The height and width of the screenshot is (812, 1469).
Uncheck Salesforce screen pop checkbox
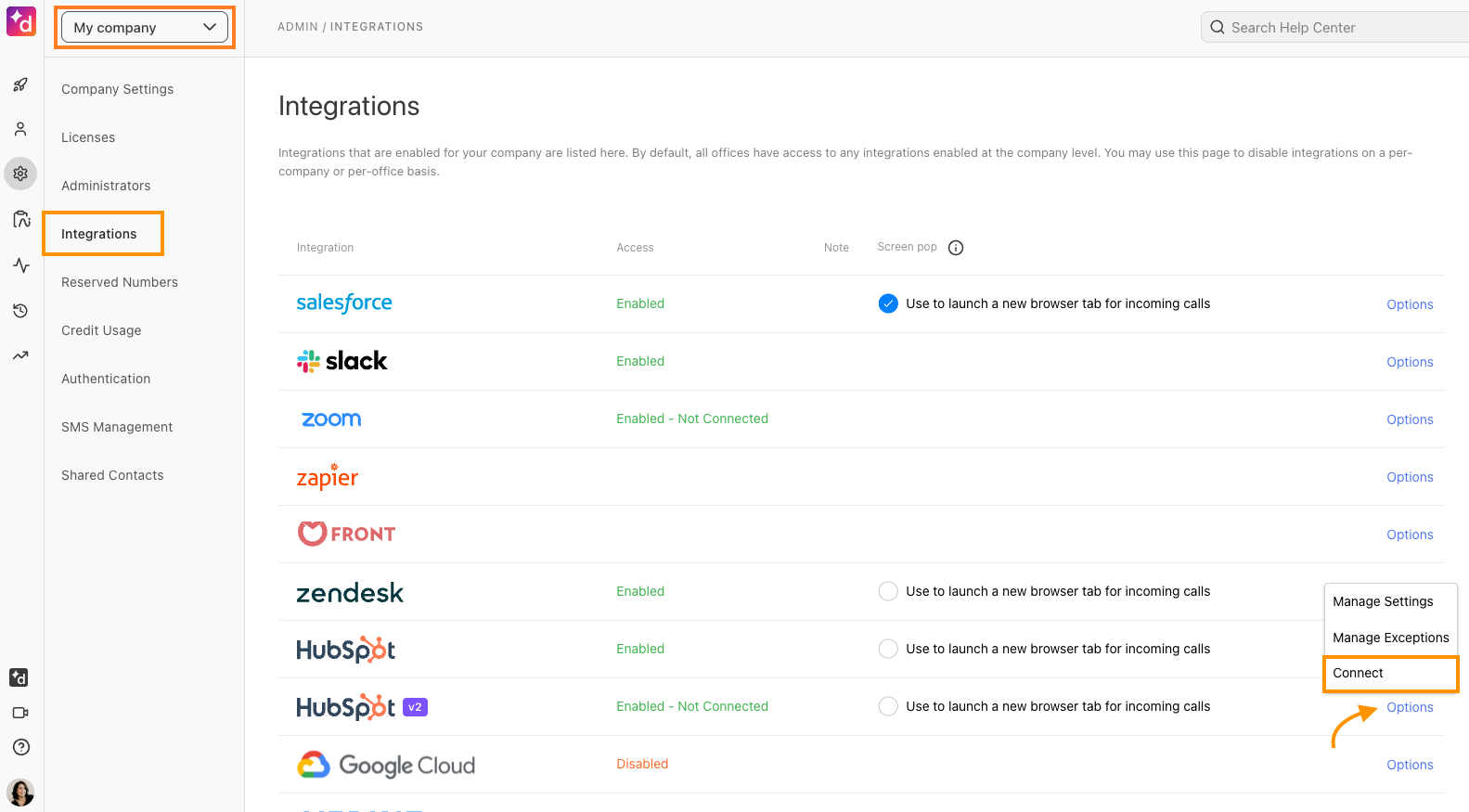[x=888, y=303]
